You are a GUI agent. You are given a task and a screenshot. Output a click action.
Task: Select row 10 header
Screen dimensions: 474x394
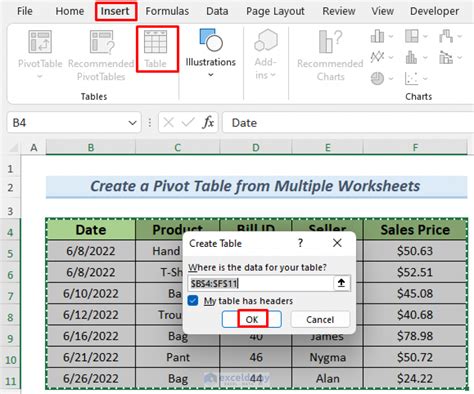10,359
